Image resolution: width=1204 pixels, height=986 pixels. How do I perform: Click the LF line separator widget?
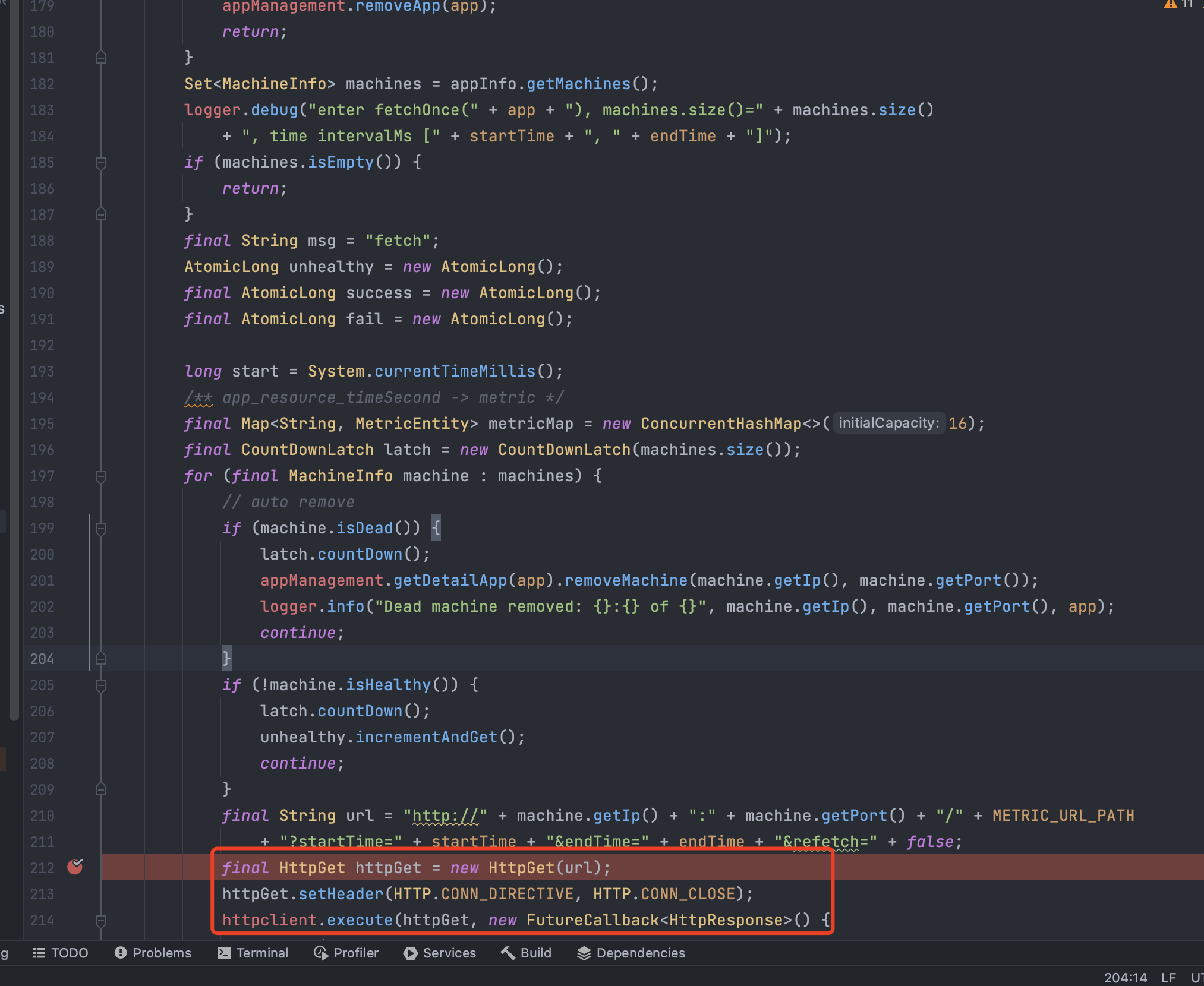1168,977
